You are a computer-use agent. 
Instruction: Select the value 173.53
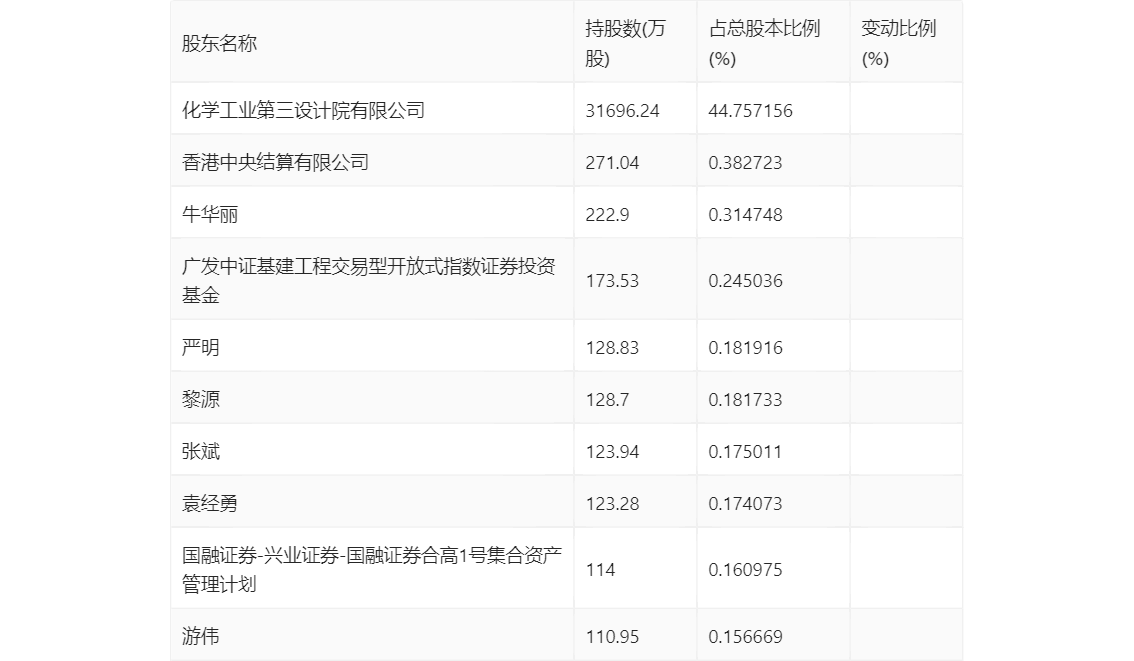[x=613, y=281]
